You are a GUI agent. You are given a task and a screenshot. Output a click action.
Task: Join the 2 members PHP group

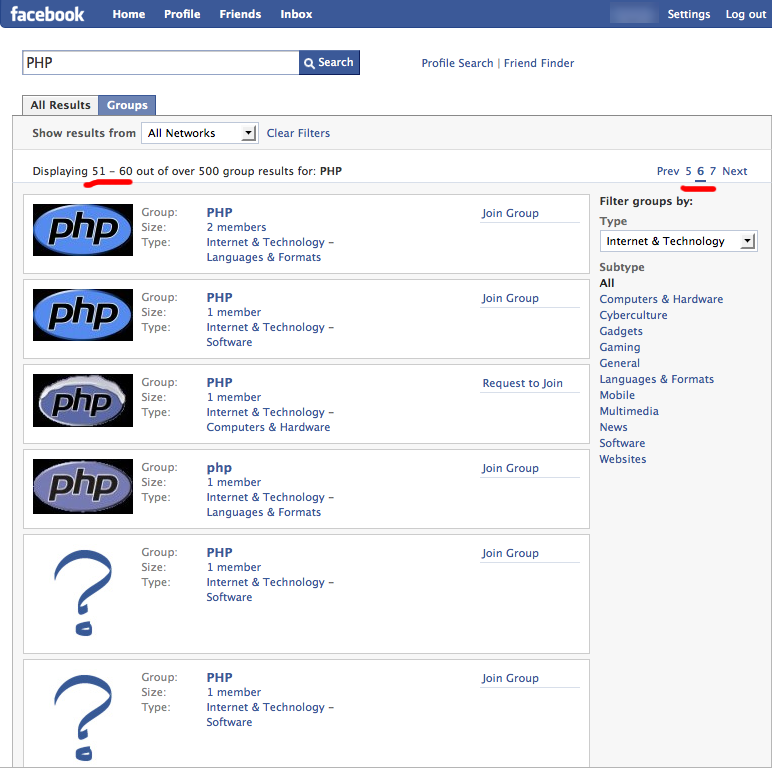coord(510,213)
